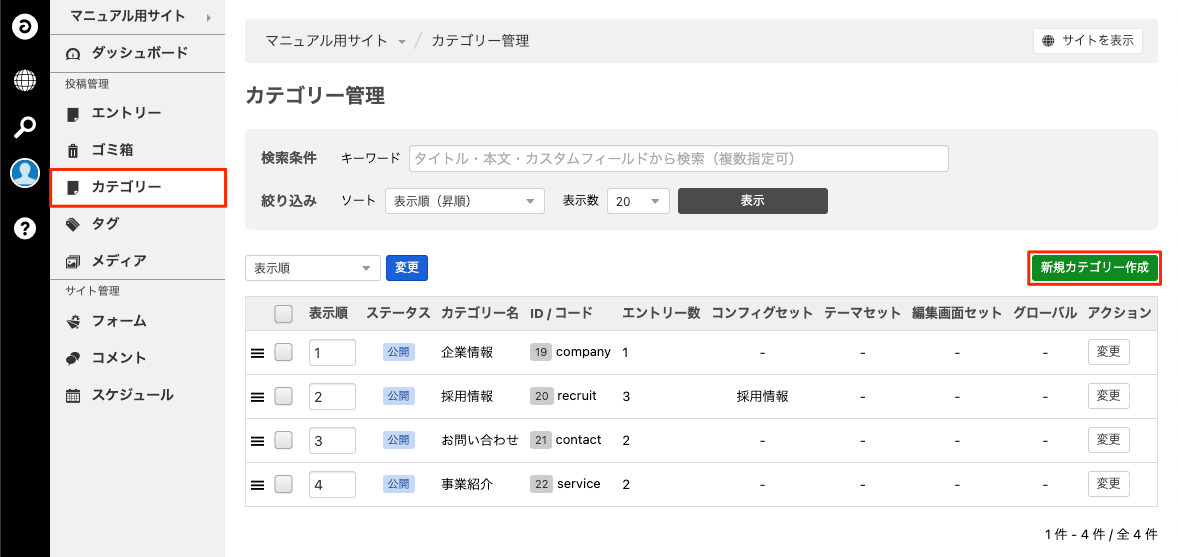Click the trash icon beside ゴミ箱

[x=72, y=151]
